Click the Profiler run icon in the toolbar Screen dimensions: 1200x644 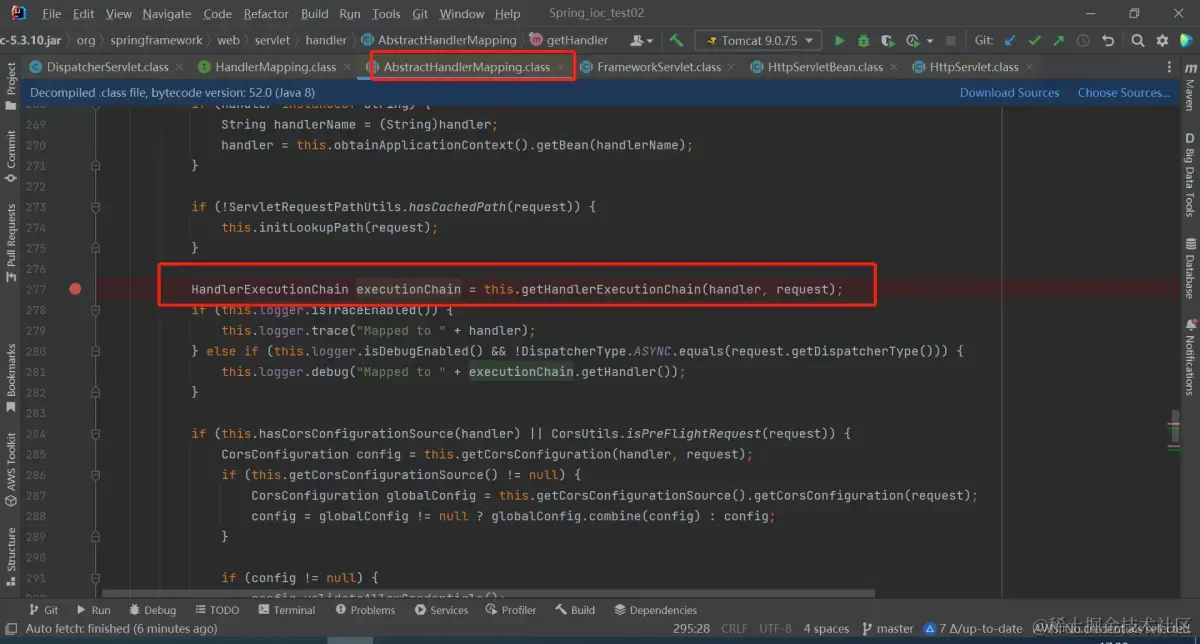pyautogui.click(x=911, y=41)
